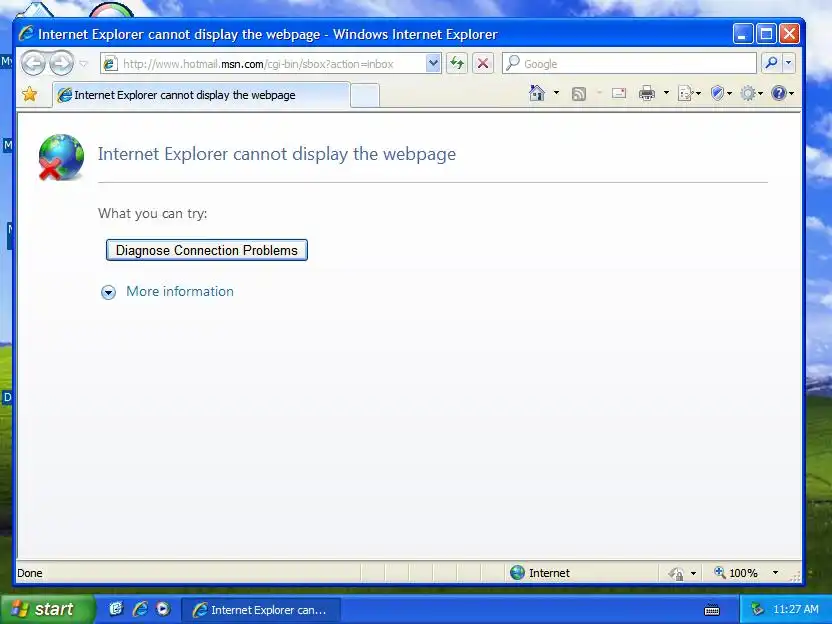Click the RSS feeds icon
Screen dimensions: 832x624
click(579, 94)
